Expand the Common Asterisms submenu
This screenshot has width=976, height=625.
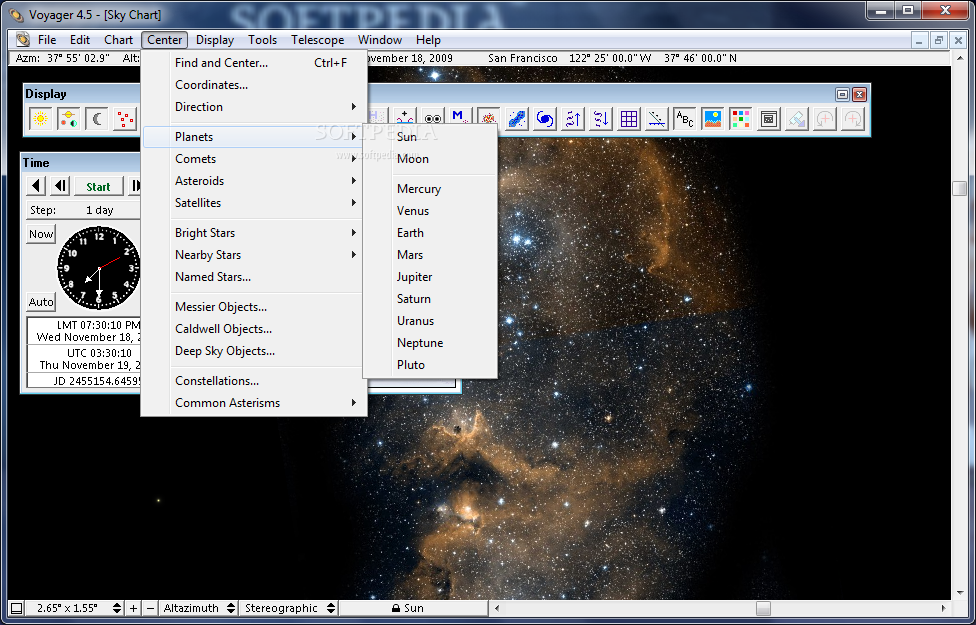point(254,403)
